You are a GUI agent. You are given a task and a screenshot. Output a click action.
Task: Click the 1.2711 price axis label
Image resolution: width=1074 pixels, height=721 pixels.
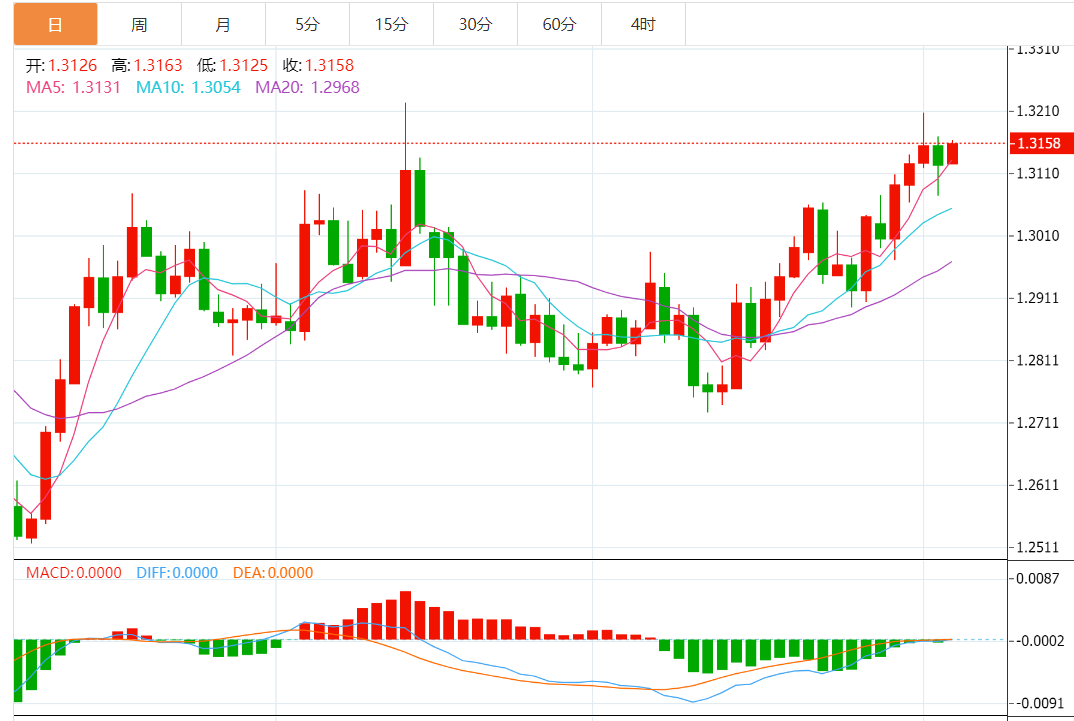pos(1038,422)
